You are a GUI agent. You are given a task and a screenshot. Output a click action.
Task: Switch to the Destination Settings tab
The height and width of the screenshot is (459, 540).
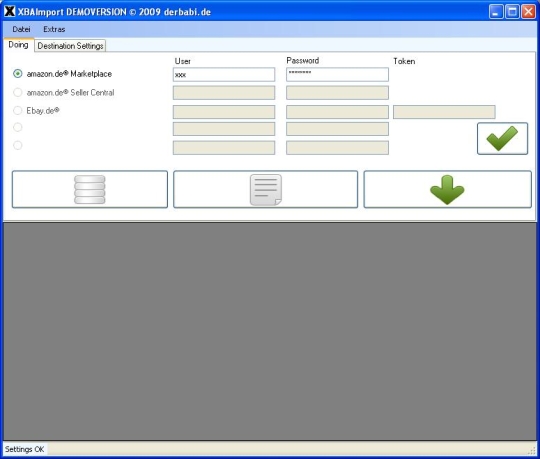[70, 46]
